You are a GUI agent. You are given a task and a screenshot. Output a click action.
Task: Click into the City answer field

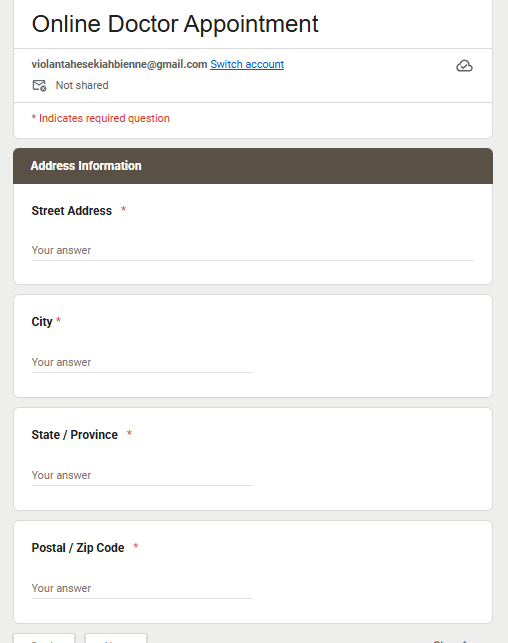click(142, 363)
